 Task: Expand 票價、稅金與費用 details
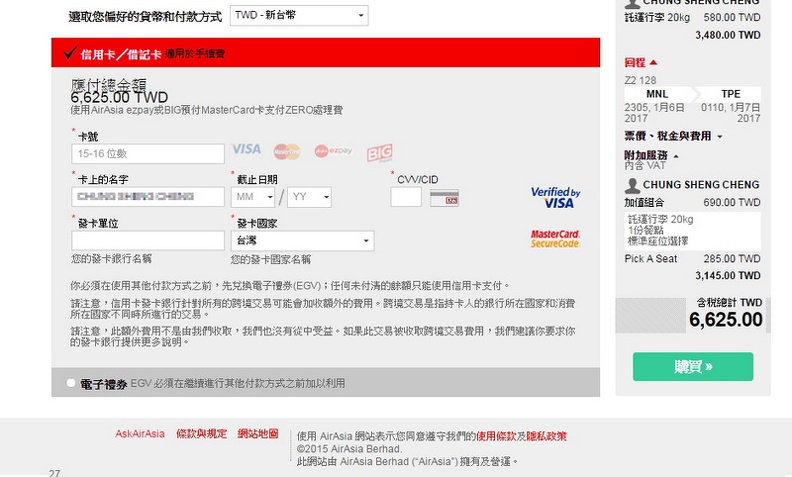pos(673,136)
